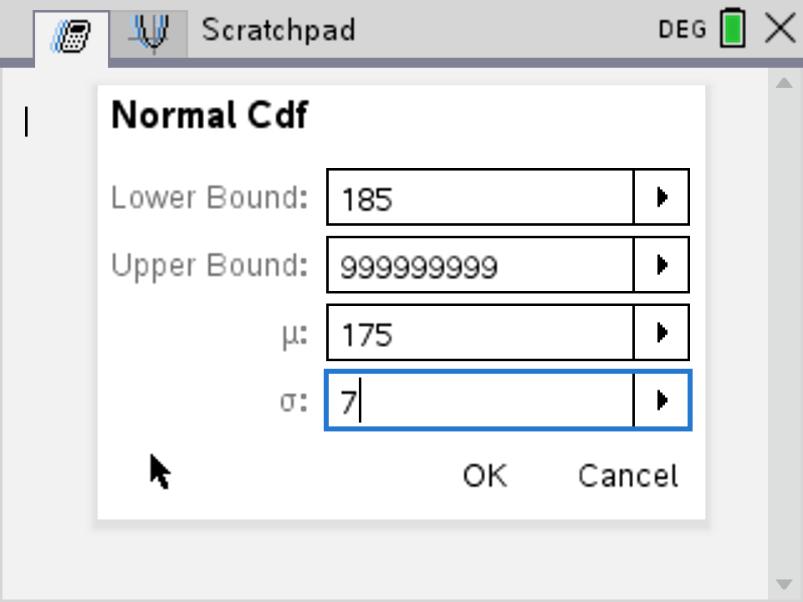This screenshot has height=602, width=803.
Task: Click the battery status icon
Action: coord(733,29)
